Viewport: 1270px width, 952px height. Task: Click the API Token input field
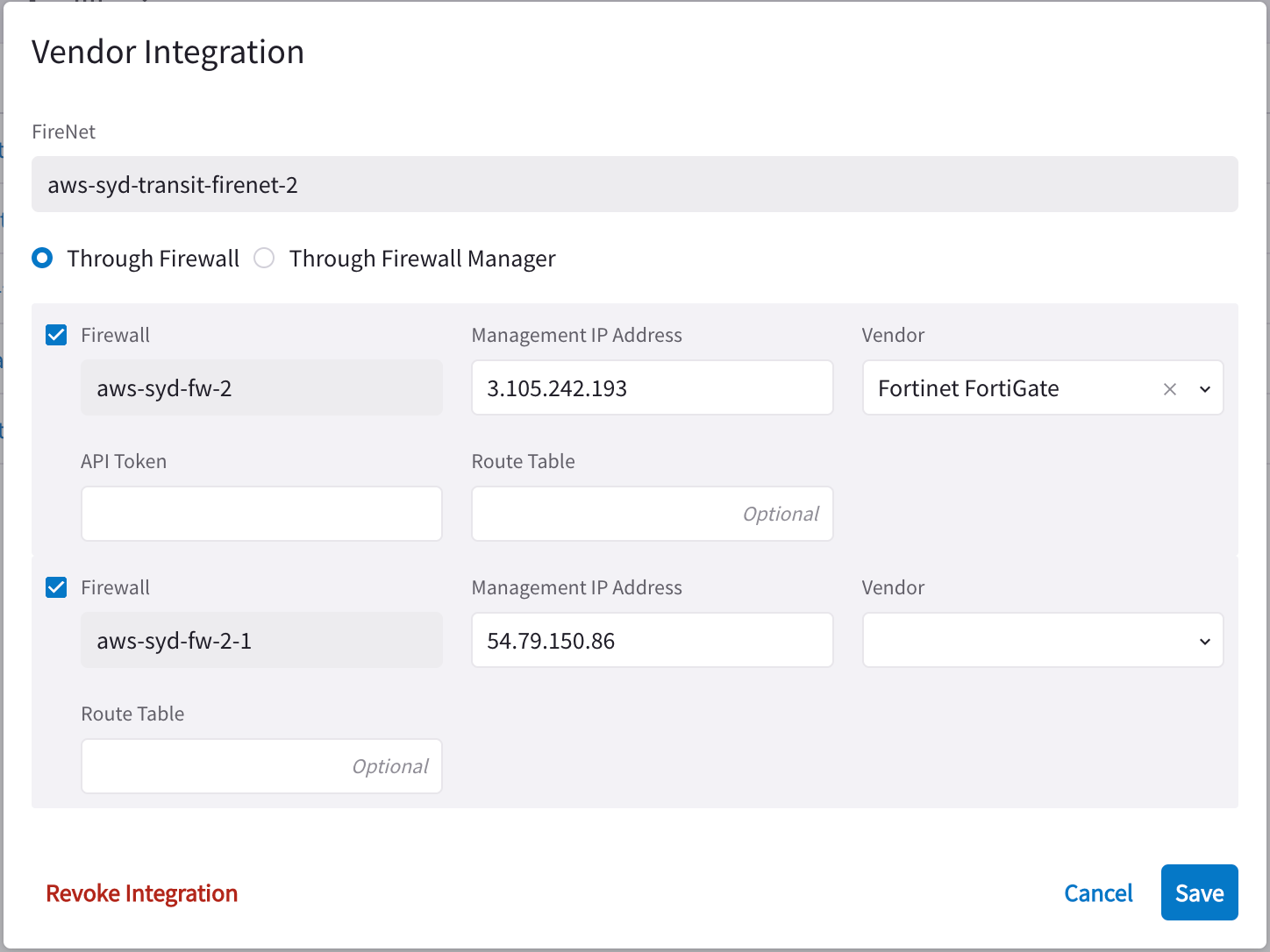point(261,514)
